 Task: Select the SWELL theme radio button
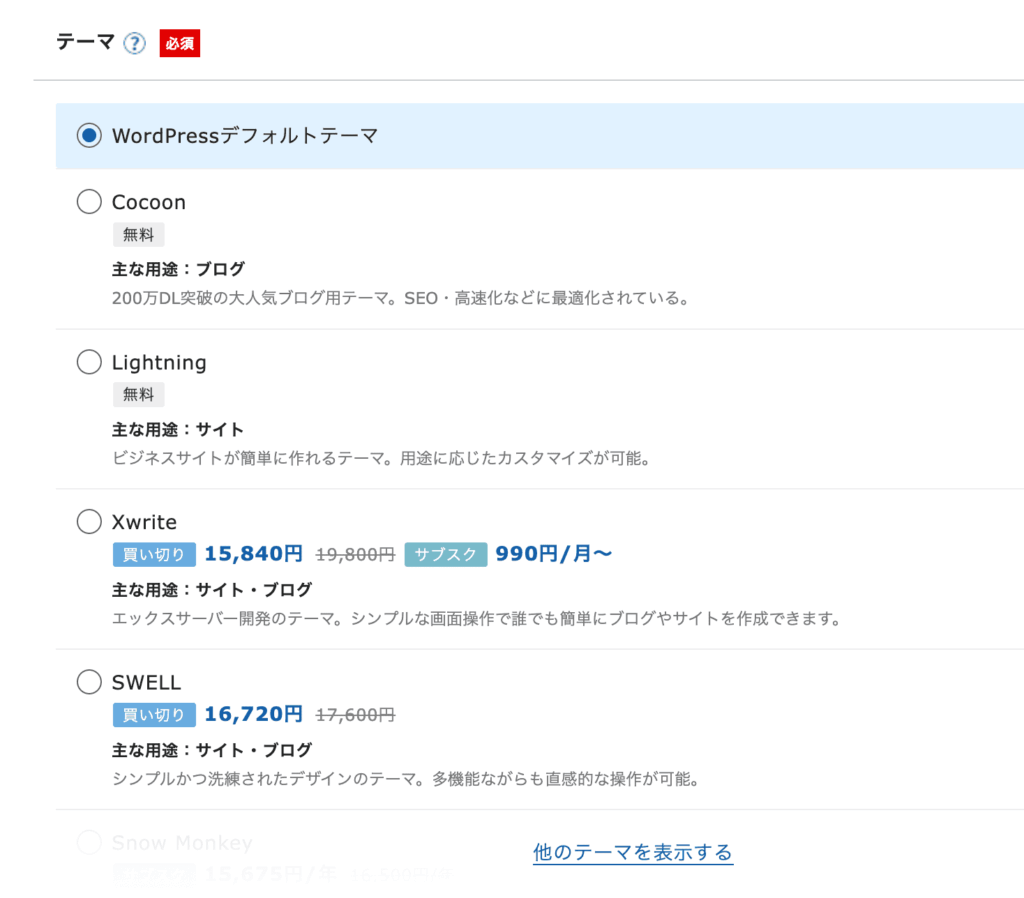point(88,681)
